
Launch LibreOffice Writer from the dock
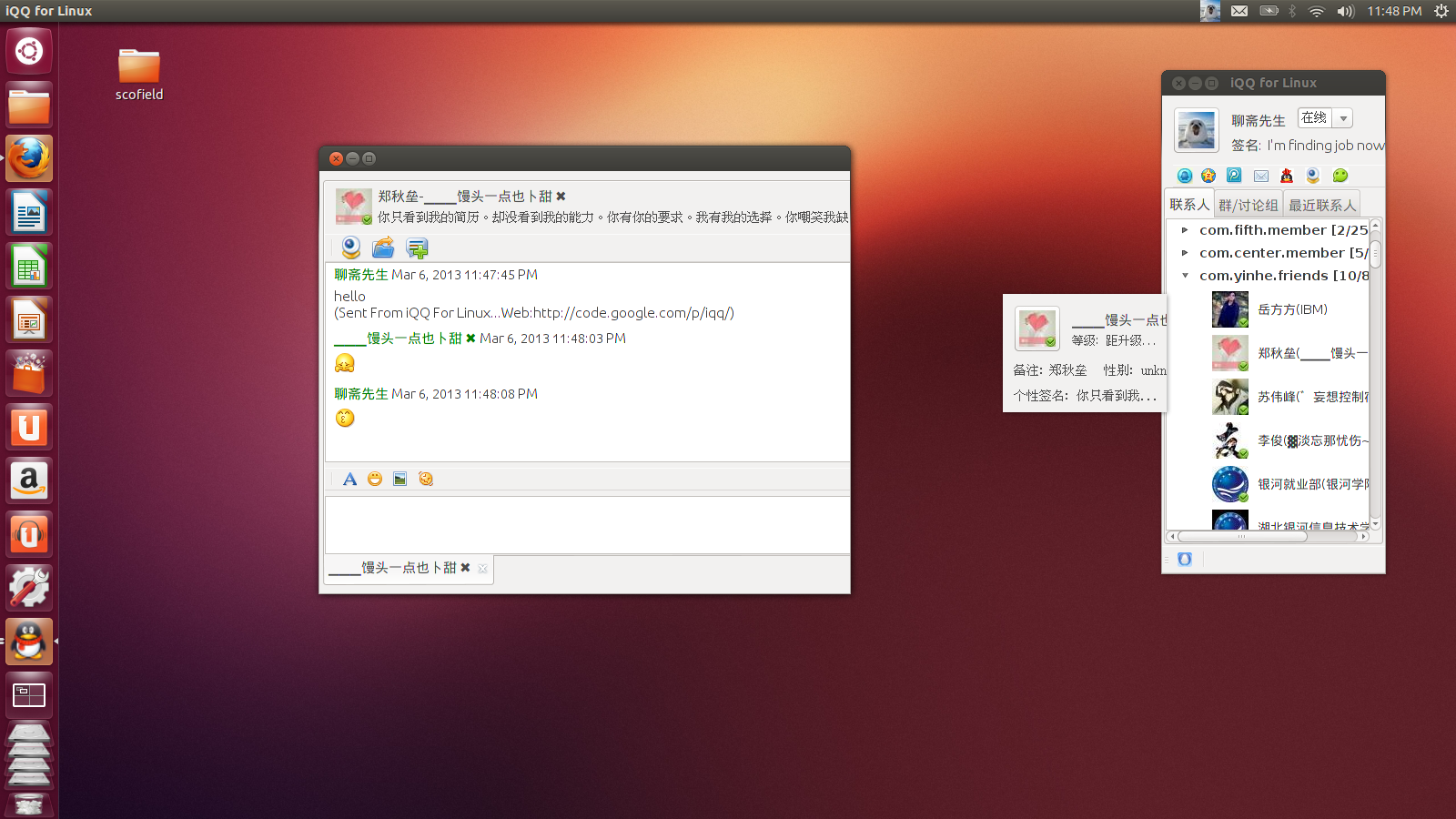point(29,213)
